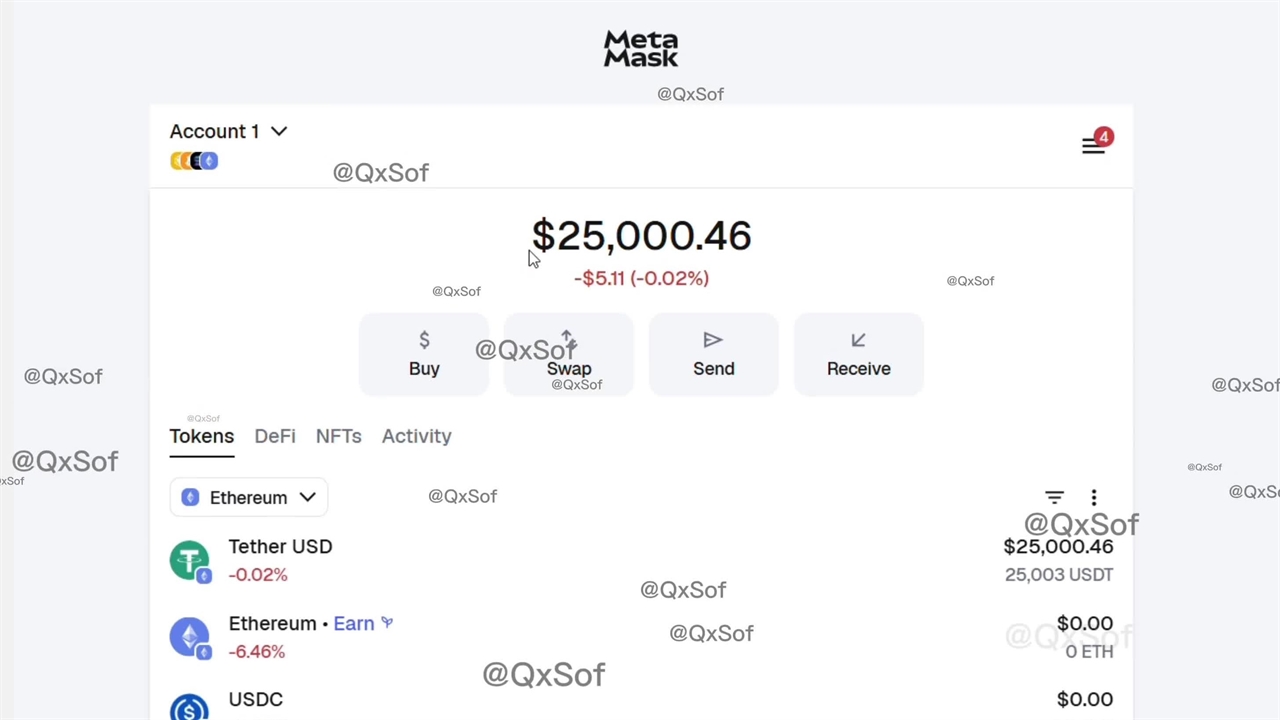
Task: Expand the Account 1 dropdown
Action: click(228, 131)
